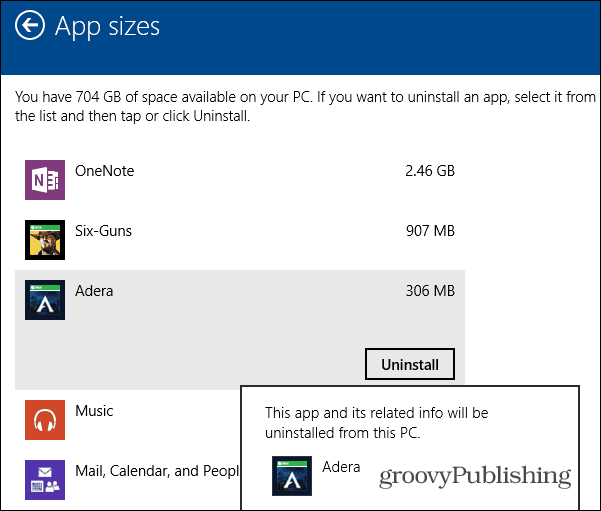Click the Adera name in the selected row
601x511 pixels.
[x=94, y=291]
